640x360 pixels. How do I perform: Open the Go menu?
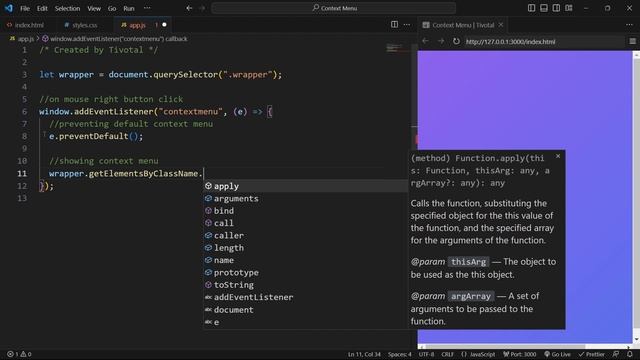click(x=112, y=8)
